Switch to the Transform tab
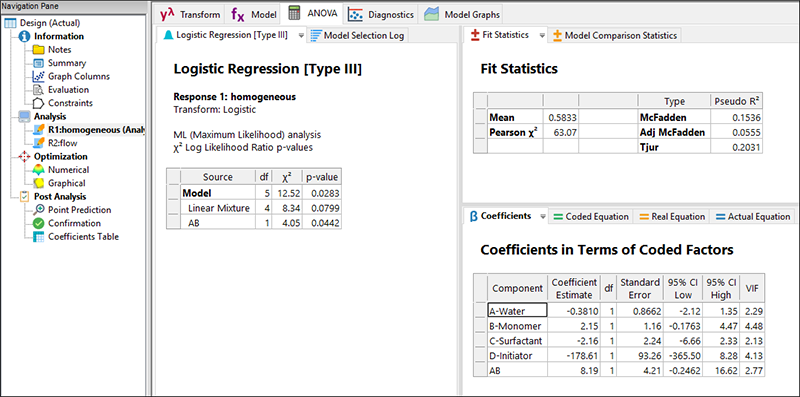Viewport: 800px width, 397px height. pyautogui.click(x=190, y=14)
